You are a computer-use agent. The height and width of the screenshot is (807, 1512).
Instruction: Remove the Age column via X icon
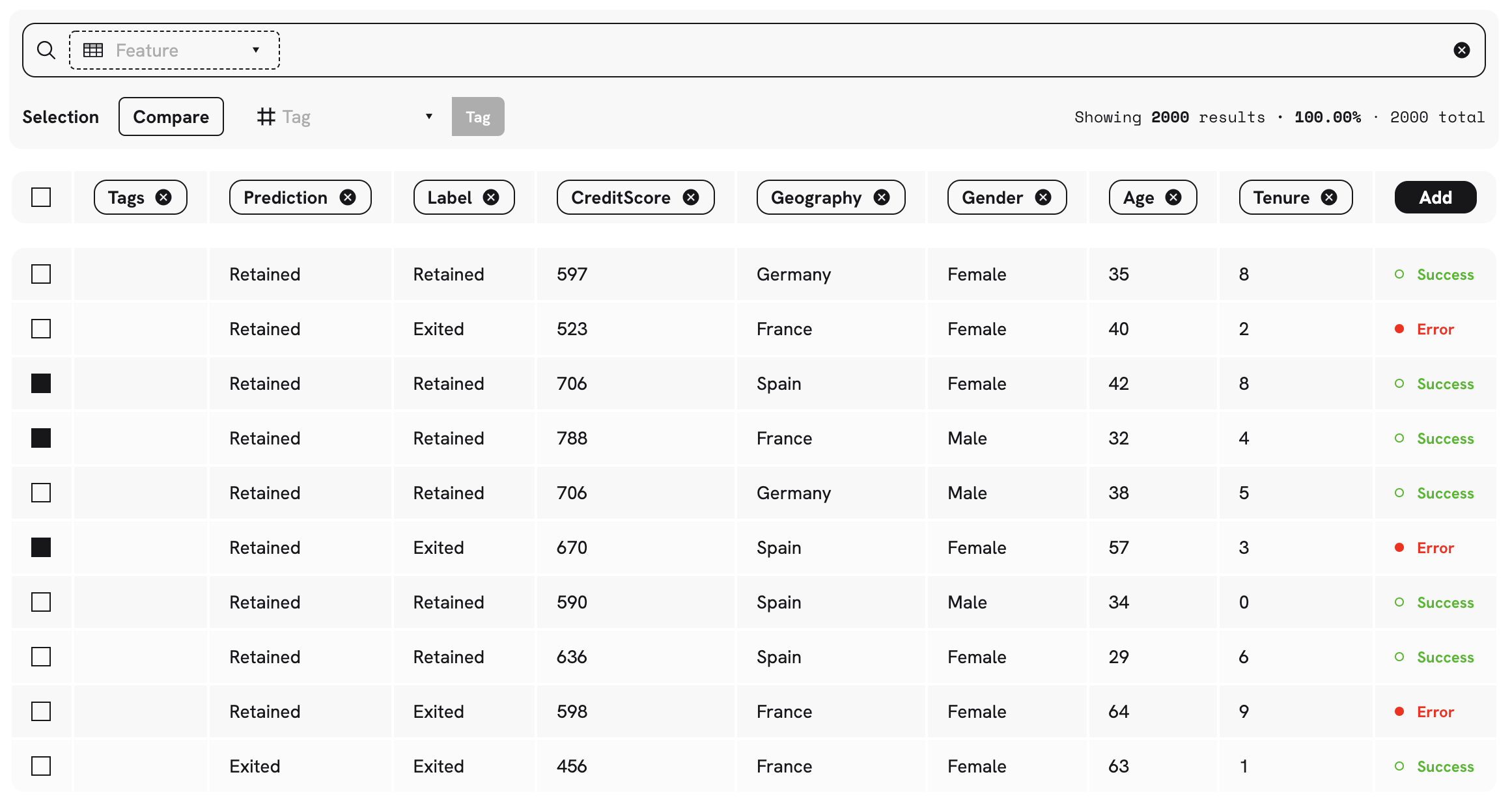(x=1173, y=197)
